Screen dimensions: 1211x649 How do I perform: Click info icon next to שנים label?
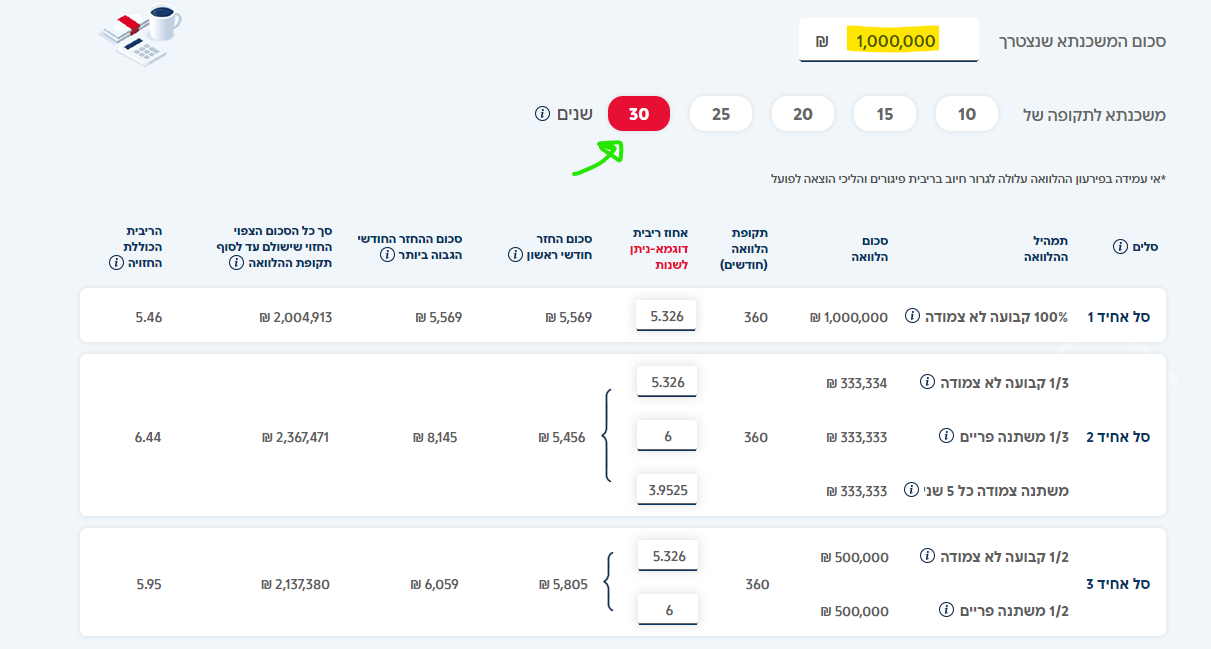tap(542, 114)
